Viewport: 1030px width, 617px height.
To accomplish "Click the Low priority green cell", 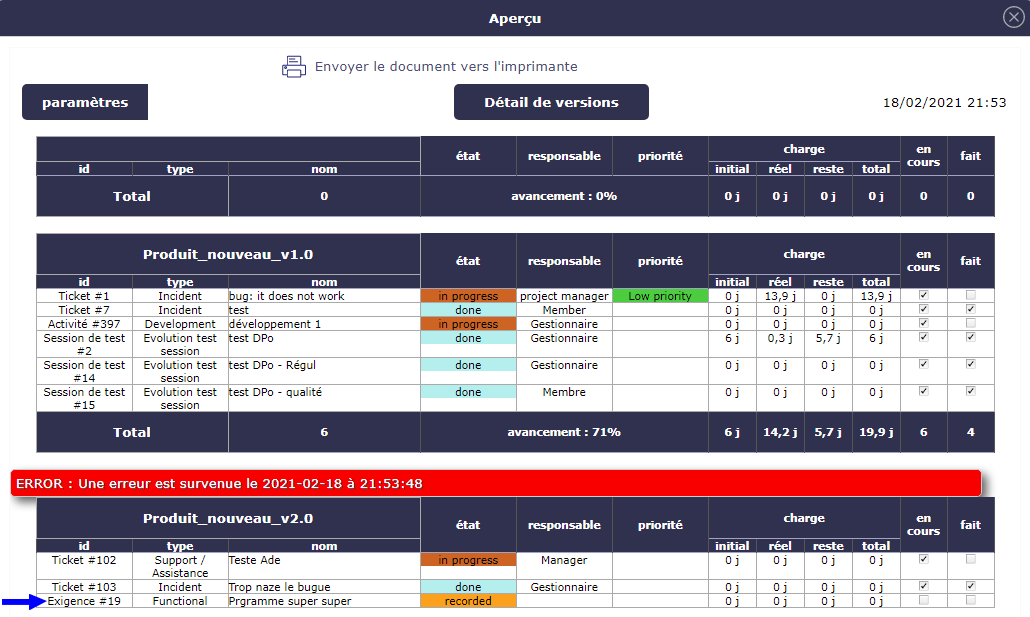I will [660, 296].
